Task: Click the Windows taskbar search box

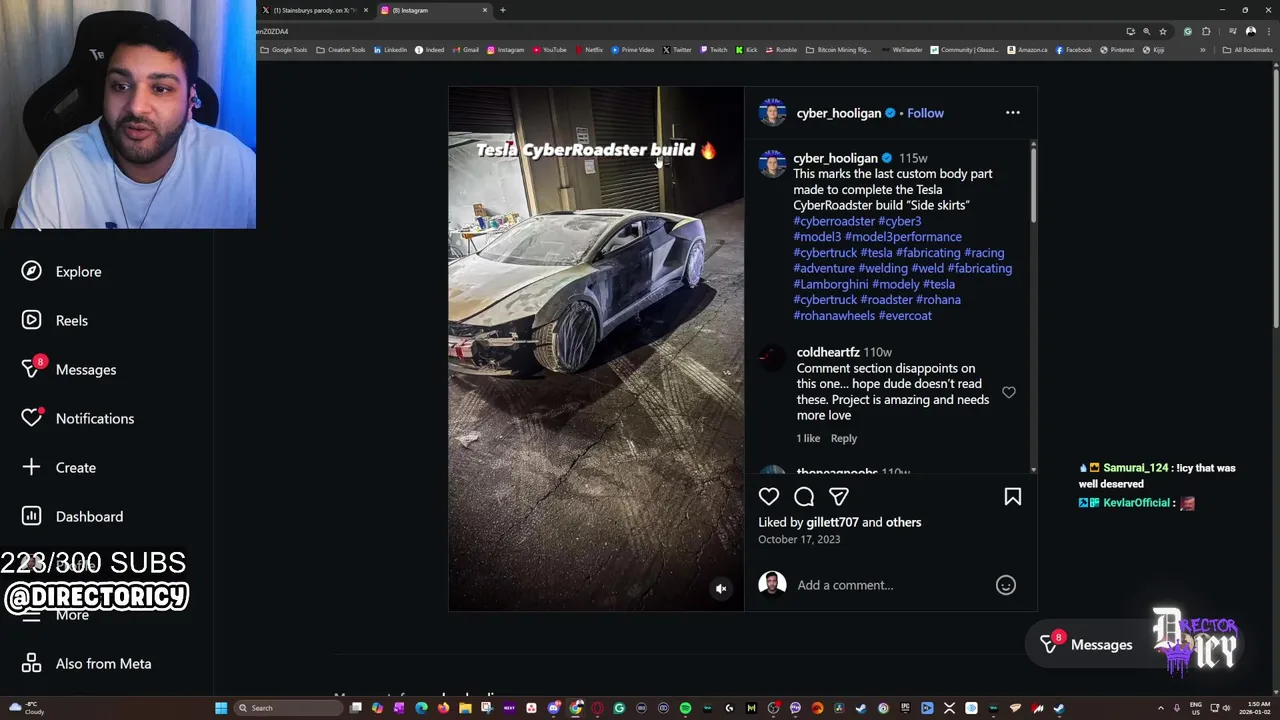Action: pos(288,708)
